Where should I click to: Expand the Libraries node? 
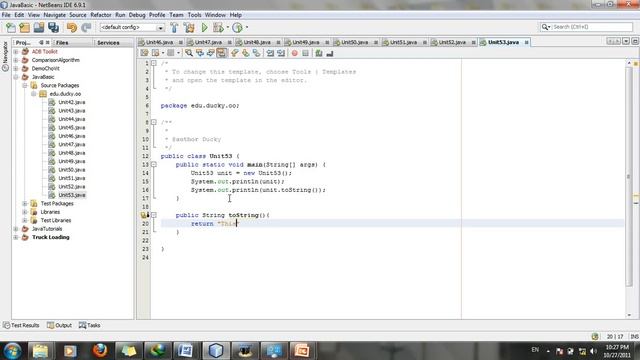coord(25,212)
